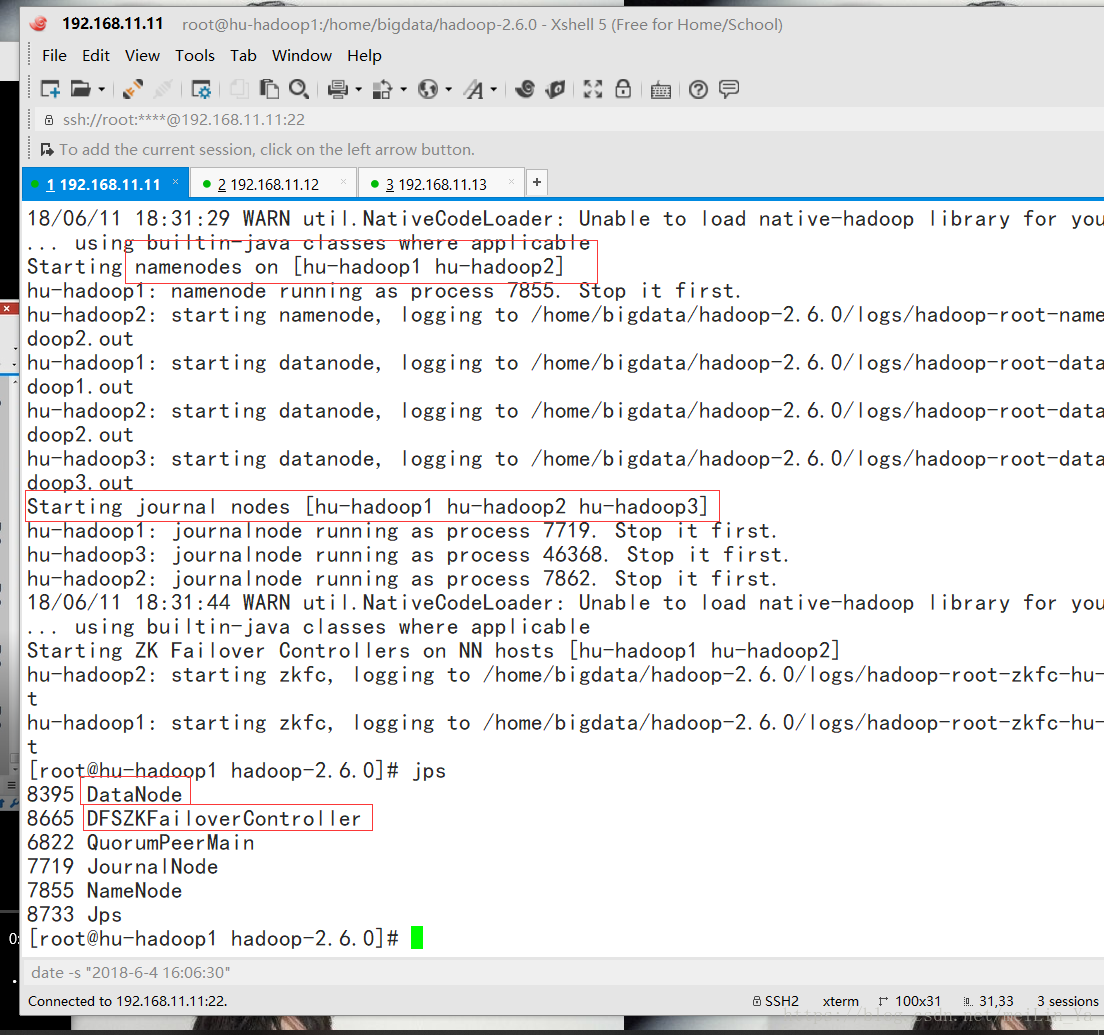The height and width of the screenshot is (1035, 1104).
Task: Click the address bar ssh://root:****@192.168.11.11:22
Action: point(183,120)
